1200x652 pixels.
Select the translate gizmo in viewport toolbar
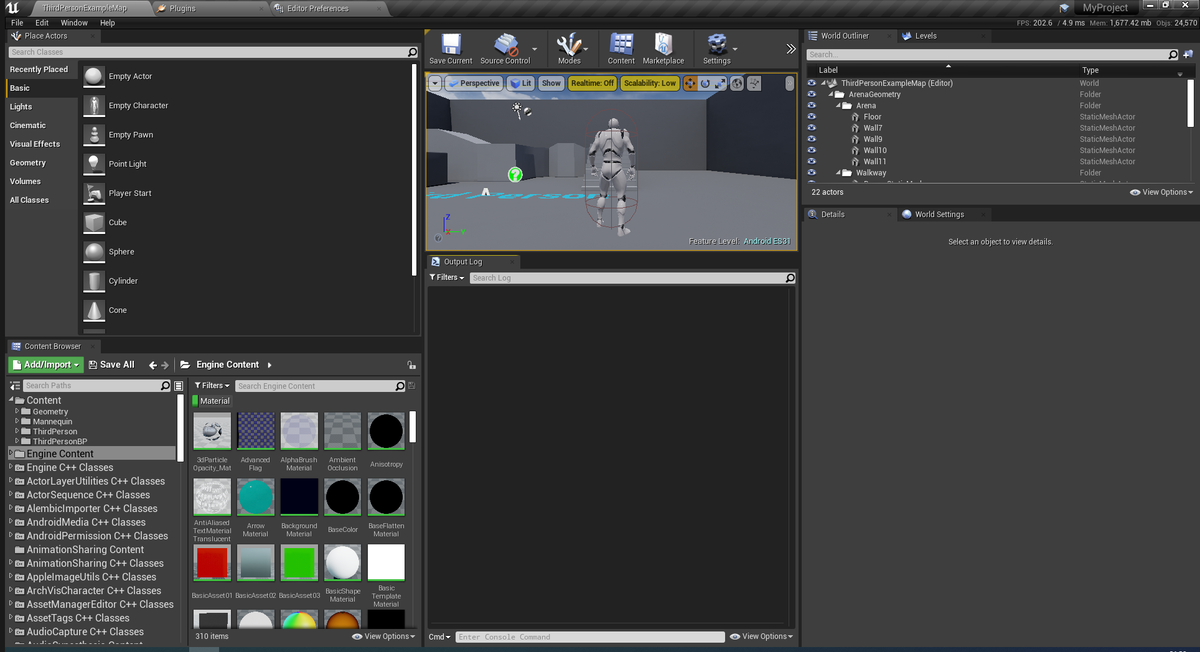click(x=690, y=83)
